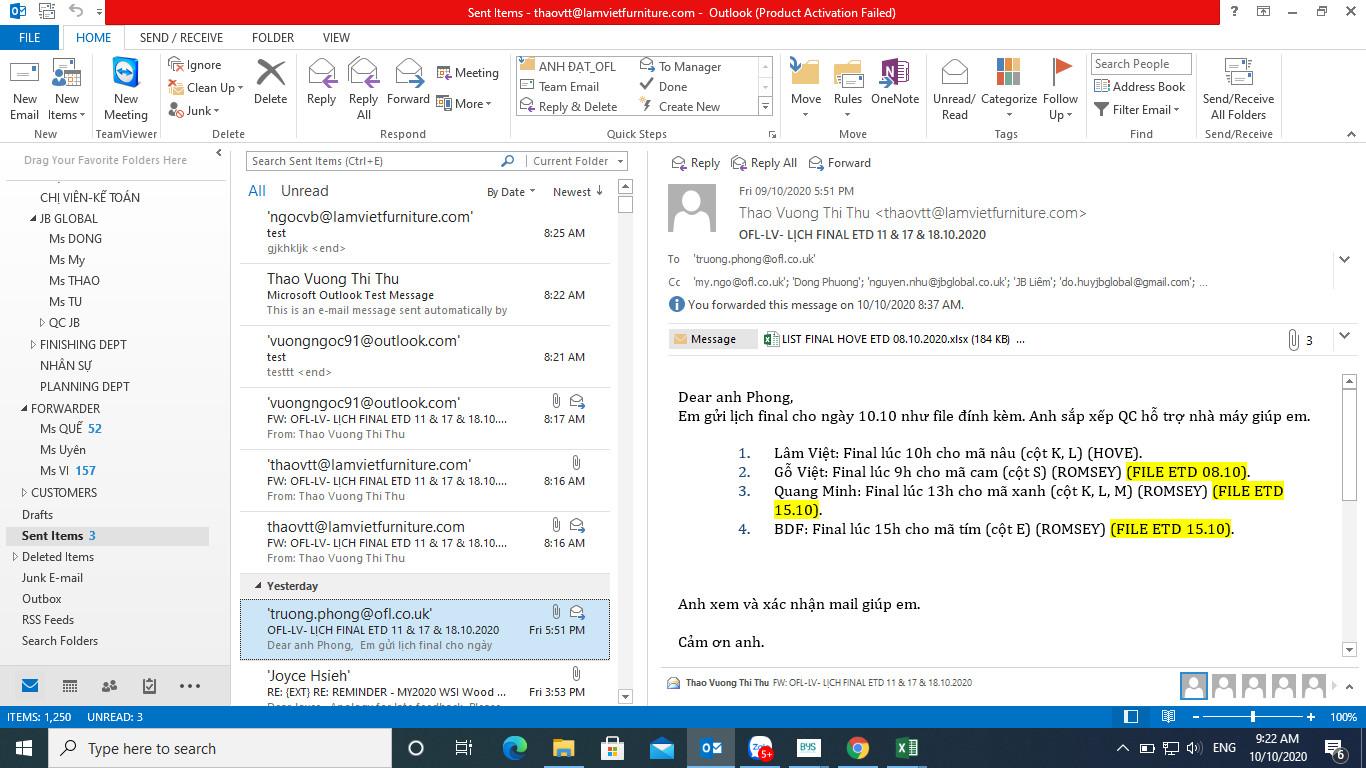1366x768 pixels.
Task: Show Unread messages only
Action: tap(305, 191)
